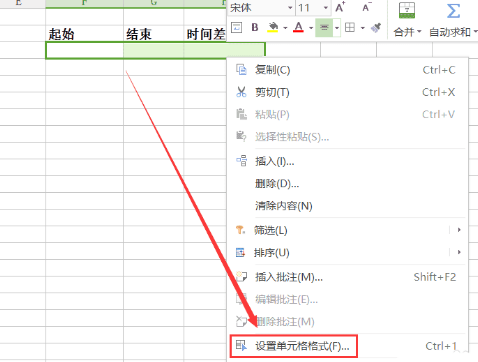Click the borders grid icon
The image size is (478, 362).
(350, 28)
